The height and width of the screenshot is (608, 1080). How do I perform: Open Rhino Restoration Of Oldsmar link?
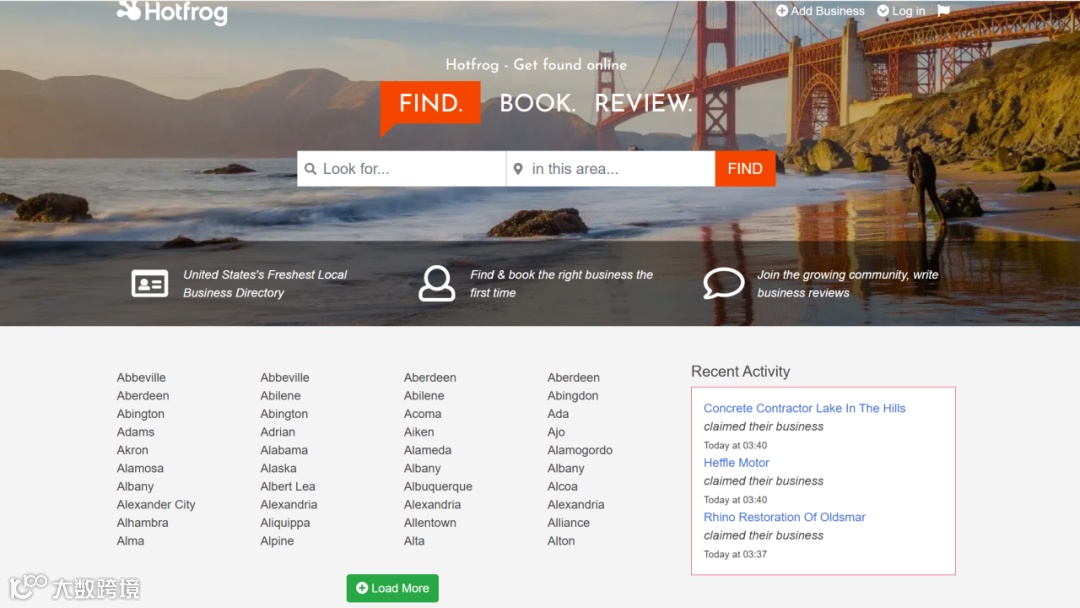click(785, 517)
